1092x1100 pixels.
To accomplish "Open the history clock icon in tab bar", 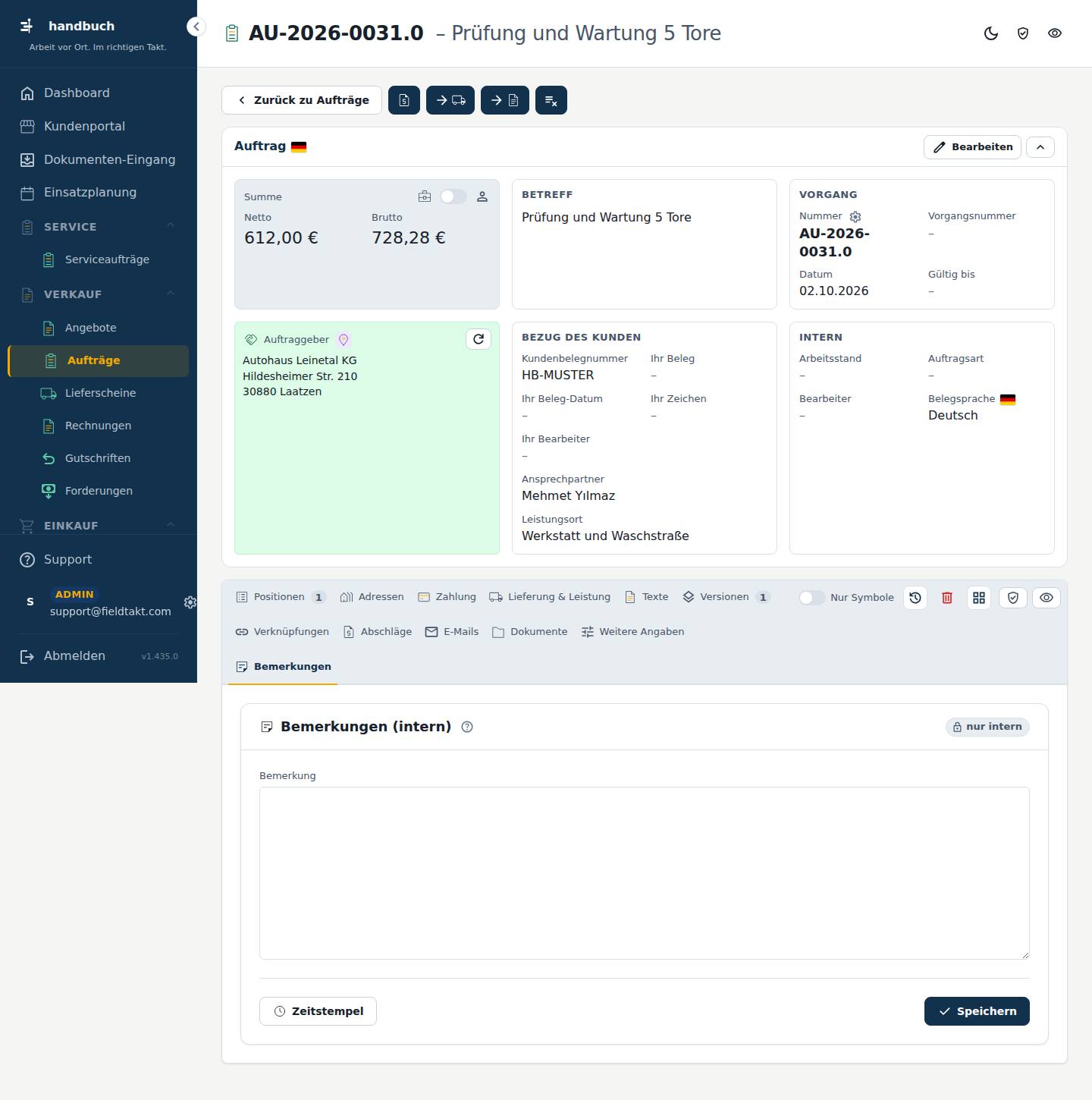I will (x=915, y=598).
